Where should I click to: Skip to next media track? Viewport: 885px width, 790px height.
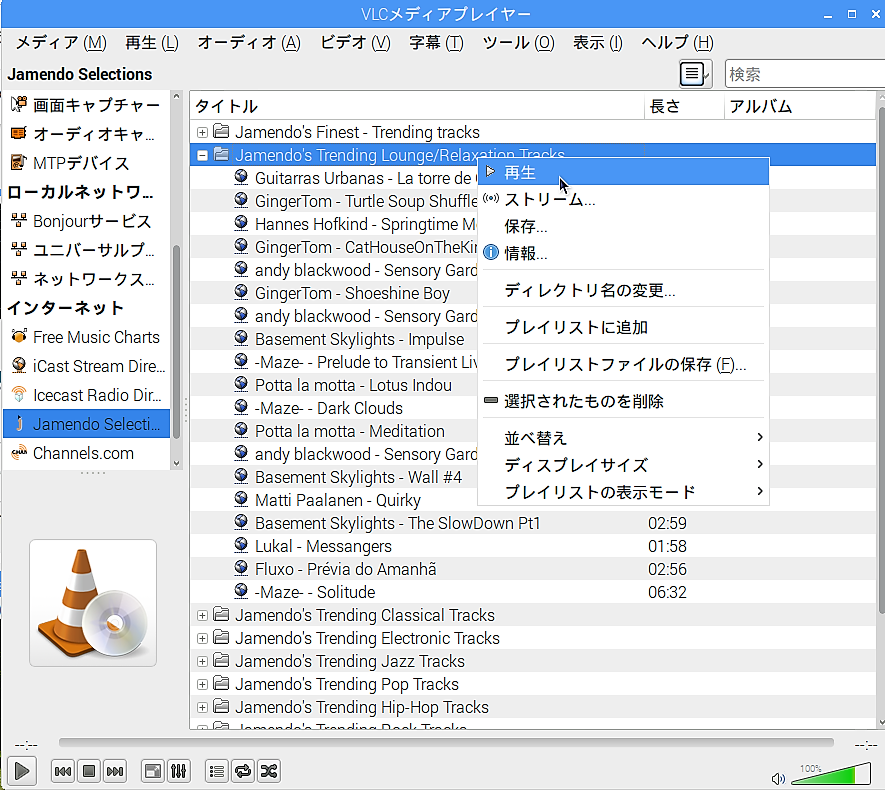[115, 771]
